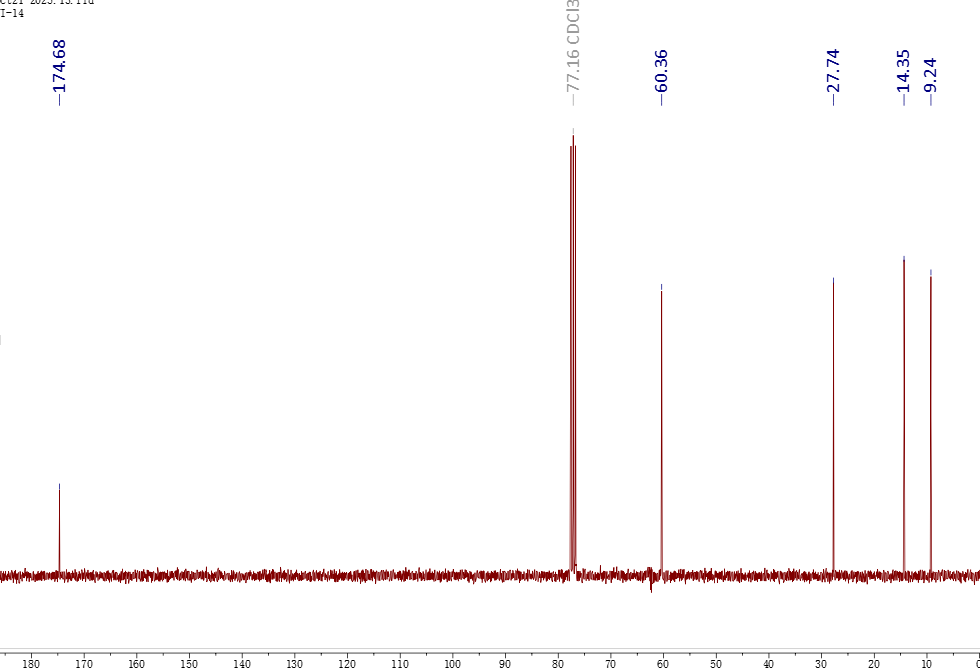Select the 9.24 peak label

tap(931, 74)
